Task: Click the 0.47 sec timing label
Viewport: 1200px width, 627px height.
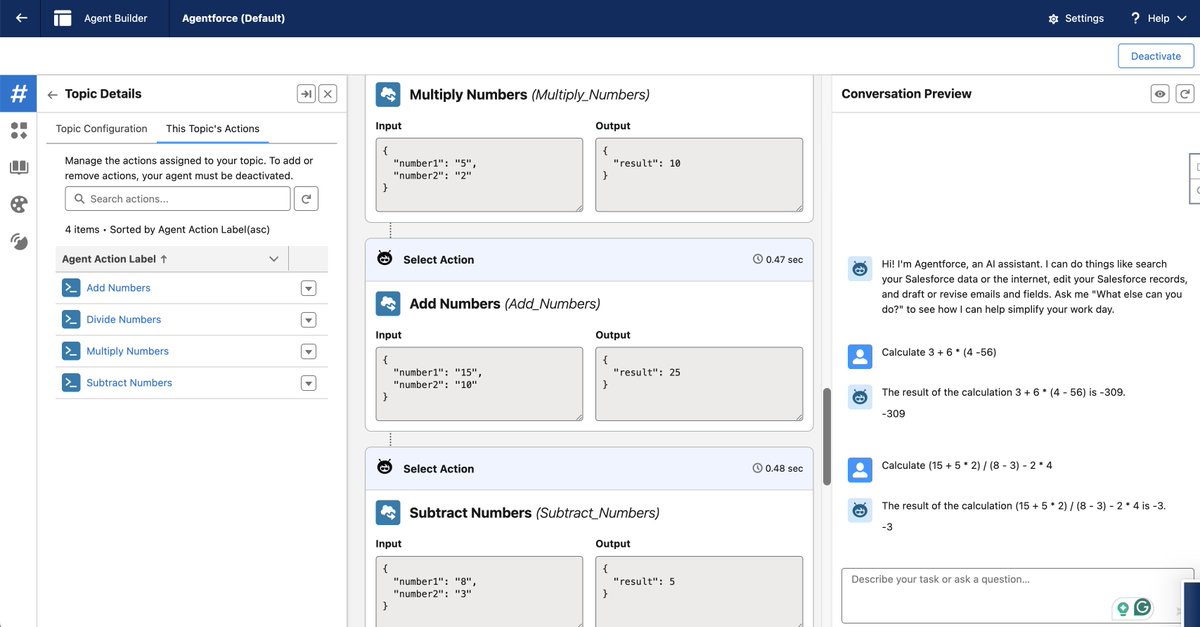Action: (777, 259)
